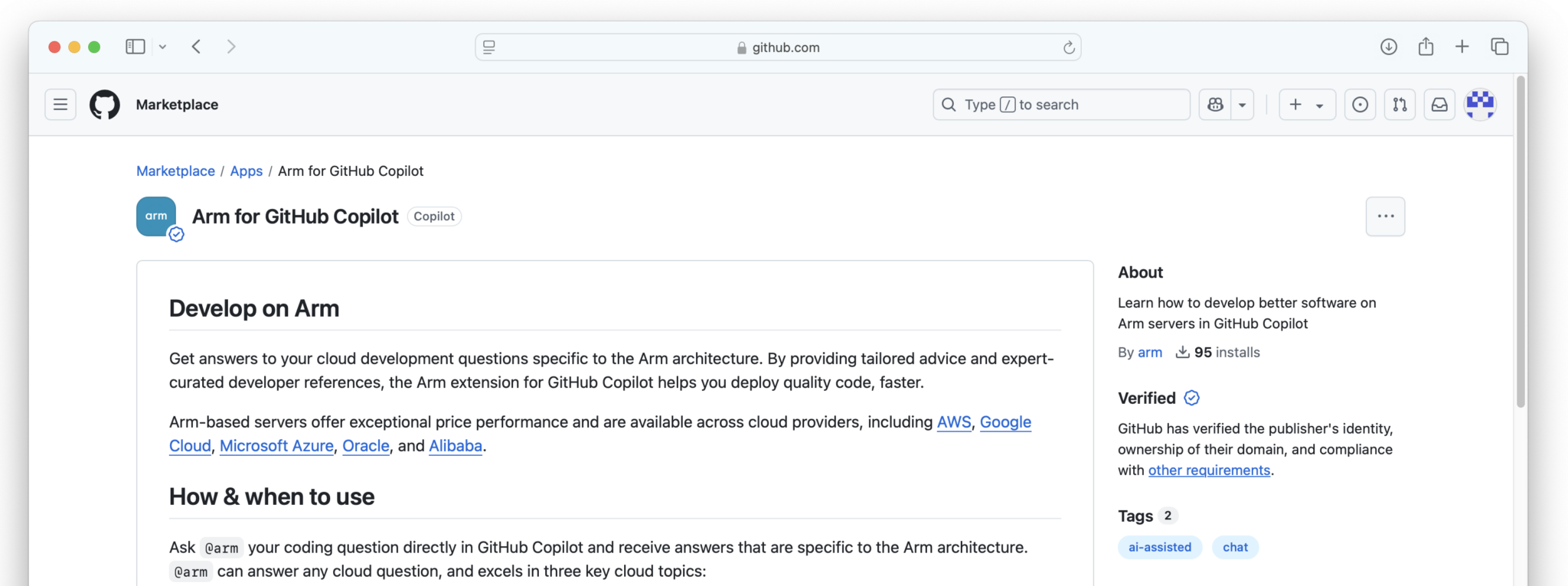The width and height of the screenshot is (1568, 586).
Task: Open the three-dot more options menu
Action: [x=1385, y=216]
